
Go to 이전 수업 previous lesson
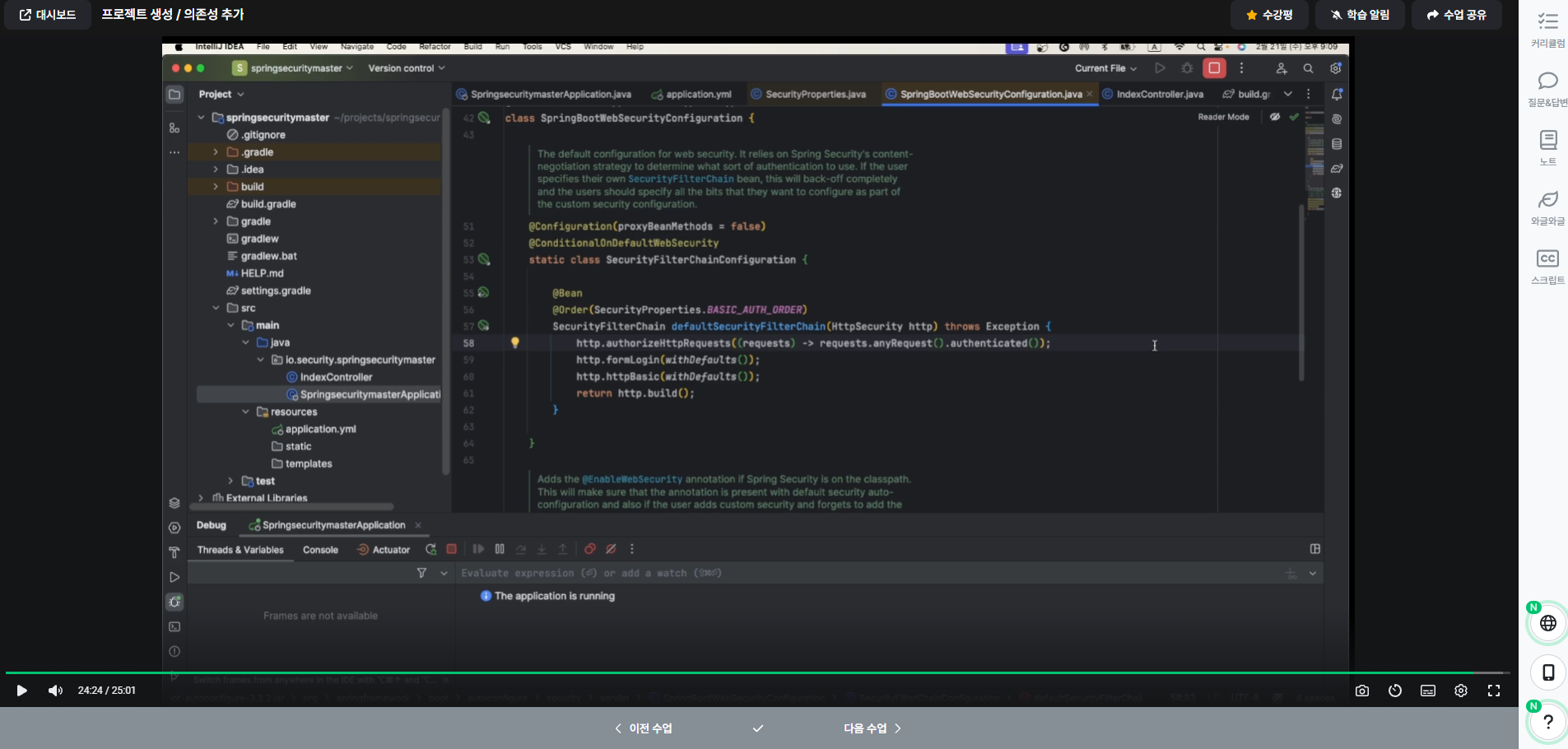click(x=644, y=728)
